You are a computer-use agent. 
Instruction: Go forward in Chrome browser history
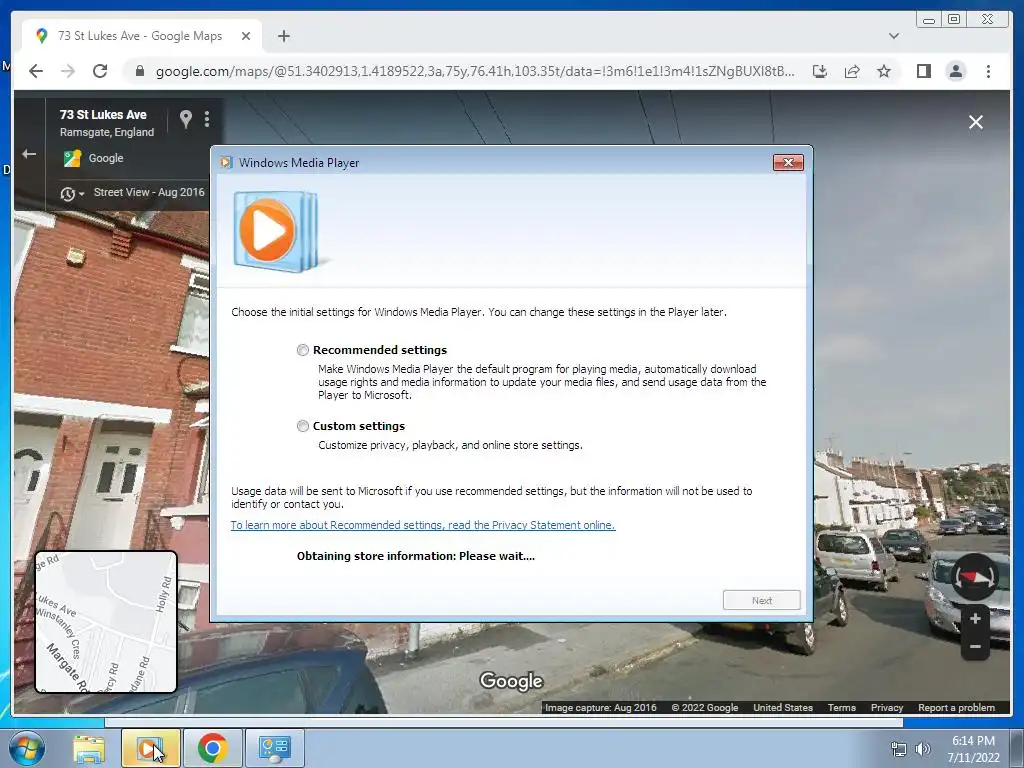pyautogui.click(x=68, y=71)
